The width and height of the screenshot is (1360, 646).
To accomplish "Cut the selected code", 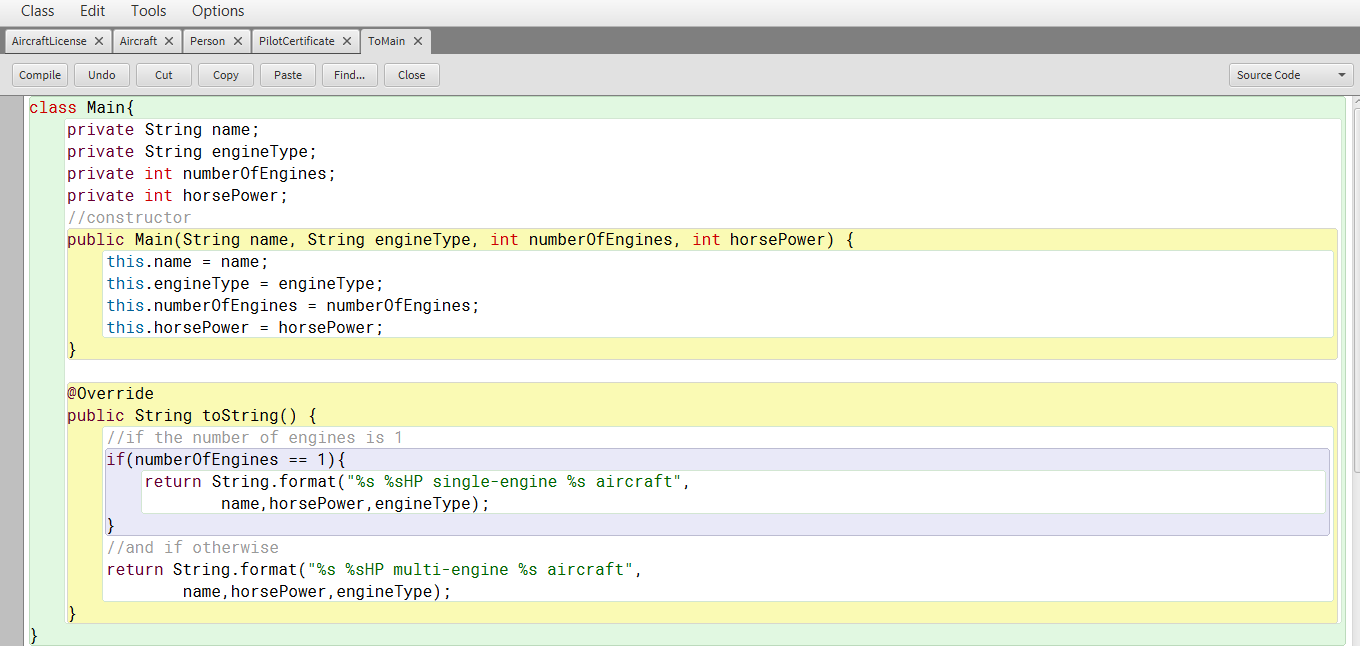I will tap(163, 74).
